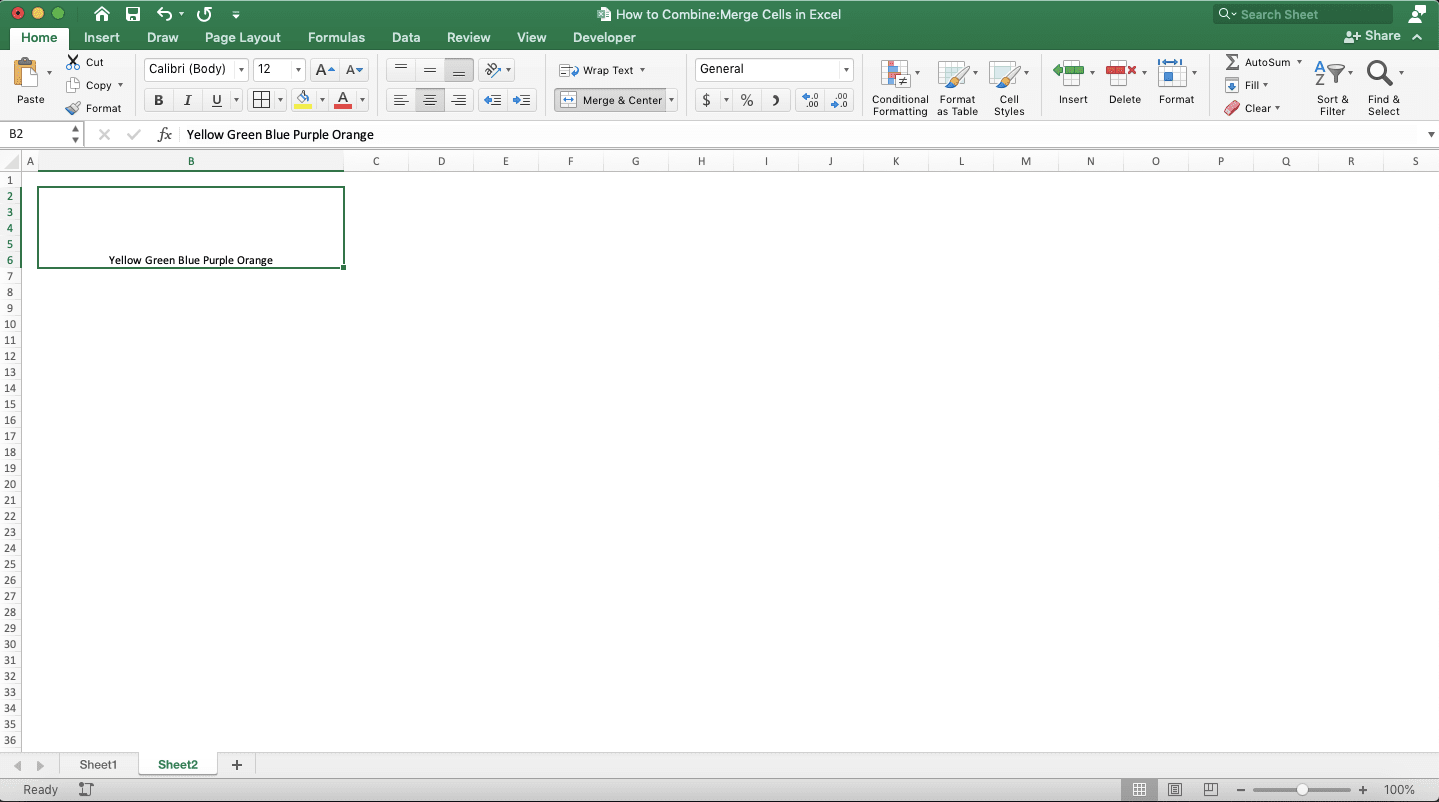Screen dimensions: 1439x802
Task: Apply comma style format
Action: (776, 100)
